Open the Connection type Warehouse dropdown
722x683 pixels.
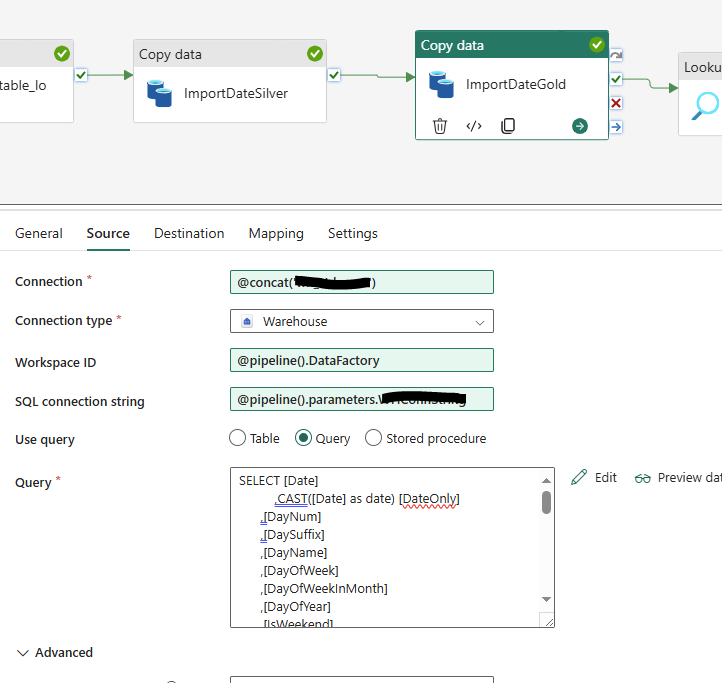361,321
